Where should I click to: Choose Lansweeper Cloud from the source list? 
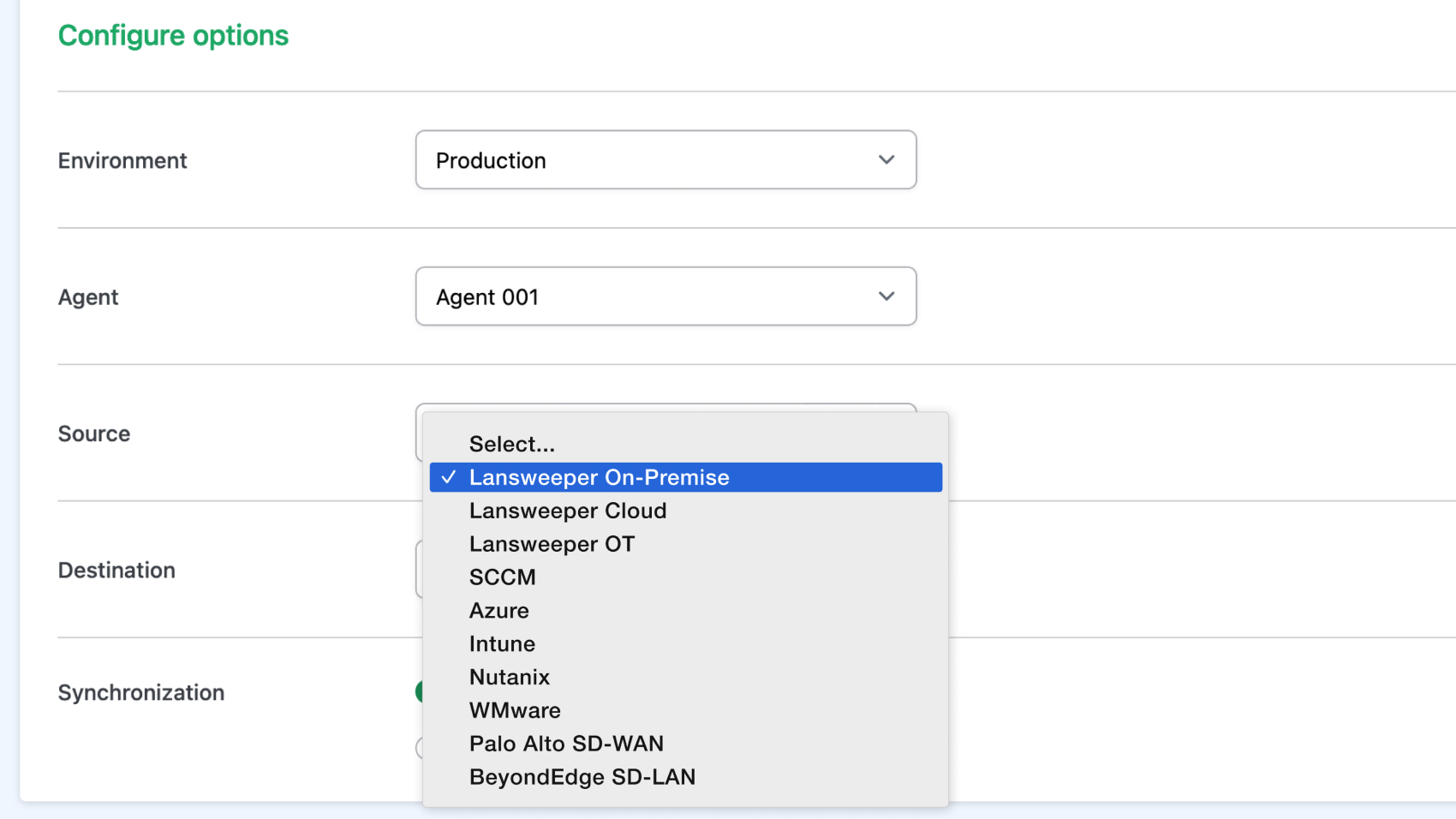(x=568, y=511)
